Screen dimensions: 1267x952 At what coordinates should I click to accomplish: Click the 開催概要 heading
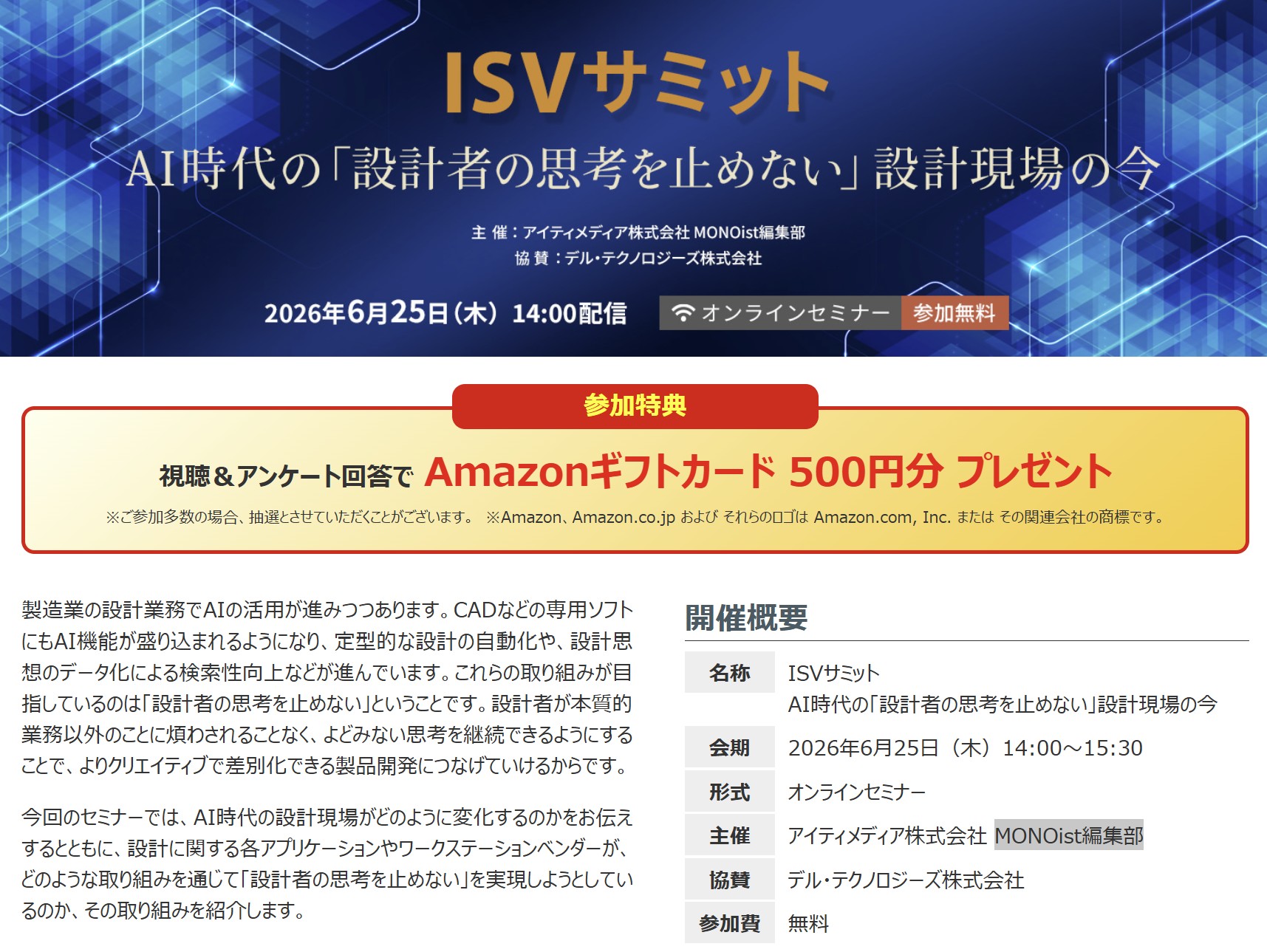click(x=746, y=617)
